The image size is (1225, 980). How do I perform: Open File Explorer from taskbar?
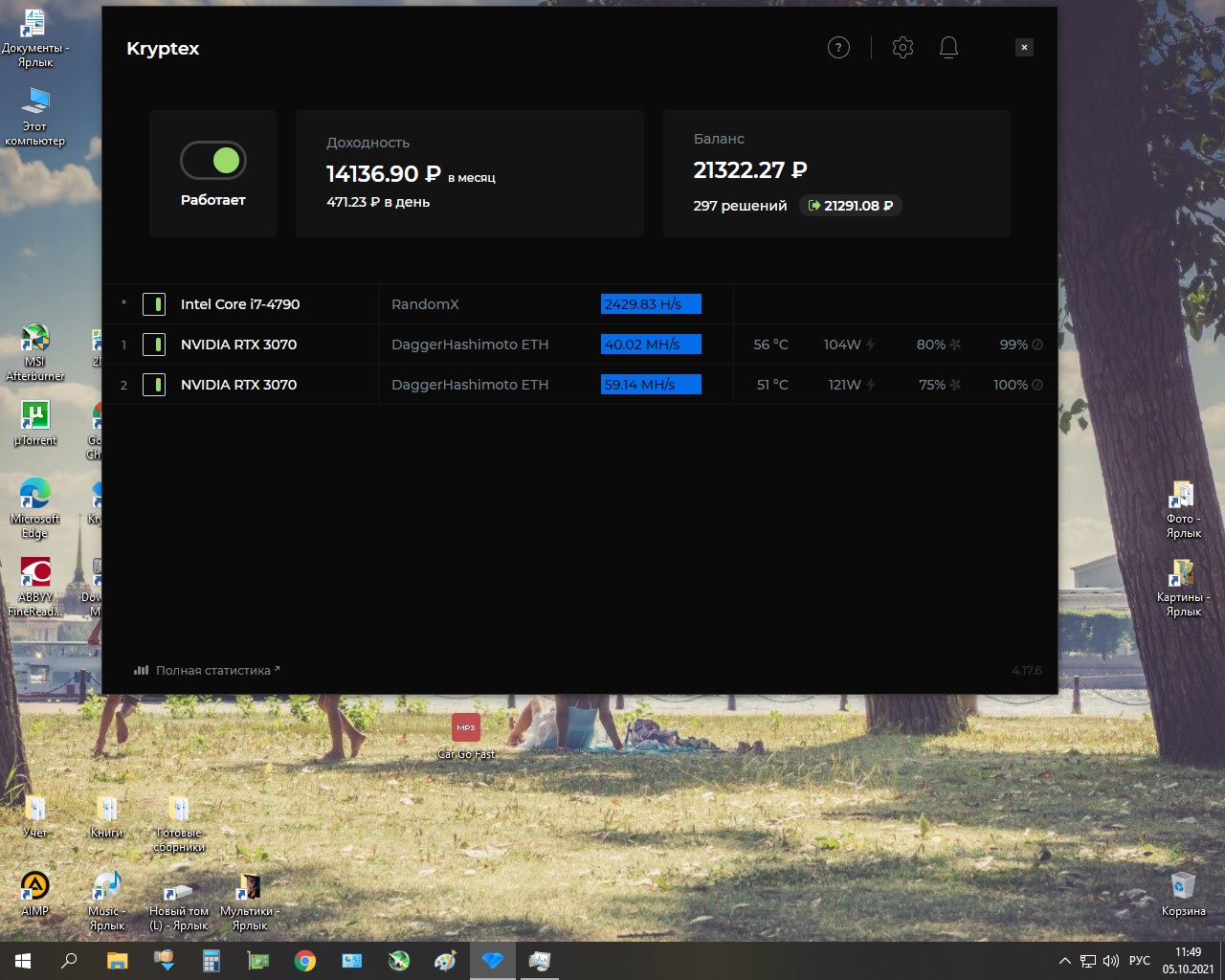pyautogui.click(x=117, y=961)
